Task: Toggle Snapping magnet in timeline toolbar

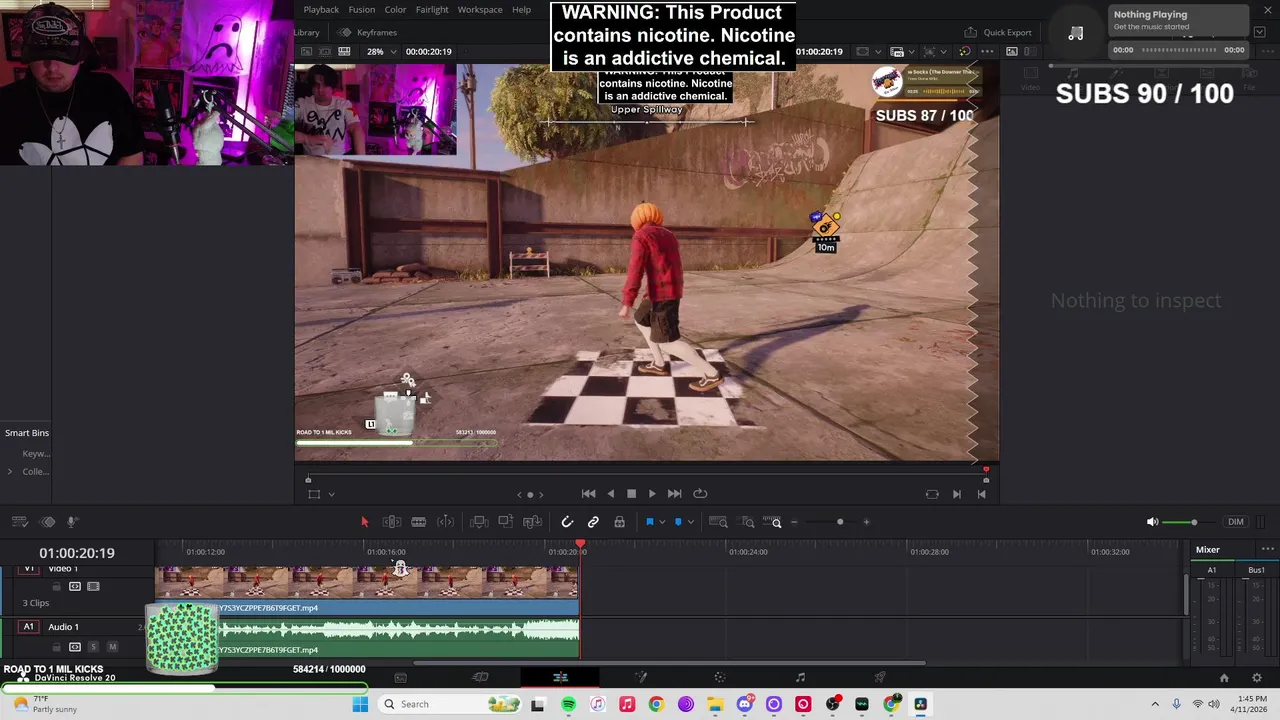Action: tap(567, 522)
